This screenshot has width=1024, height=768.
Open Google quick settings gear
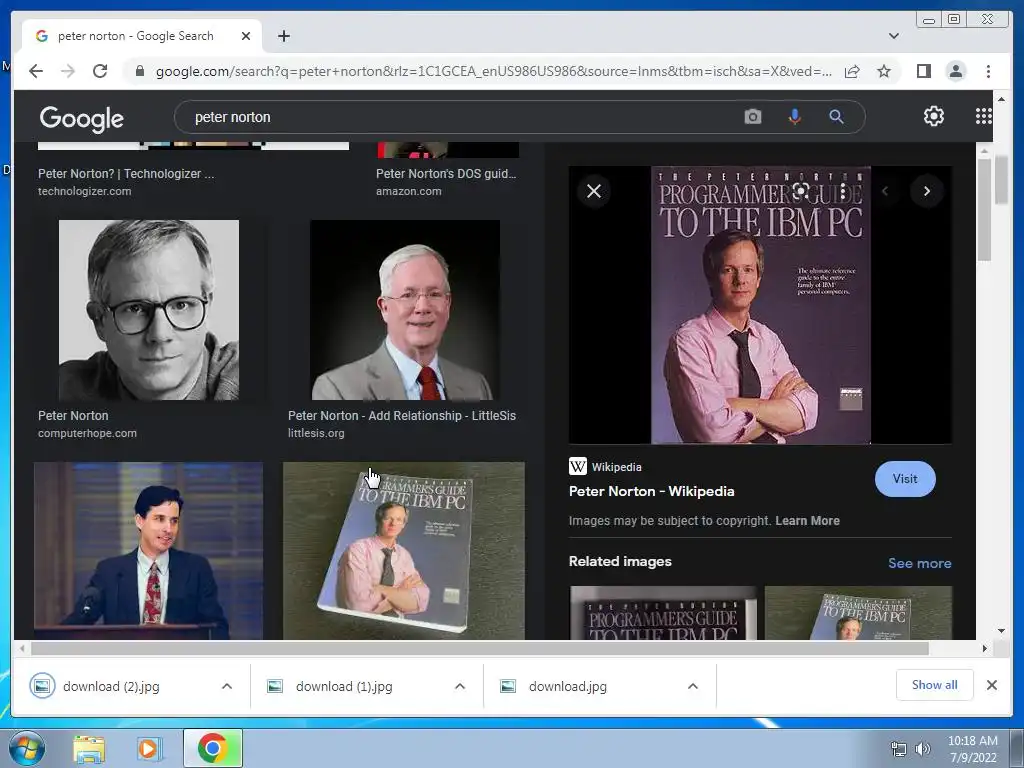coord(934,116)
